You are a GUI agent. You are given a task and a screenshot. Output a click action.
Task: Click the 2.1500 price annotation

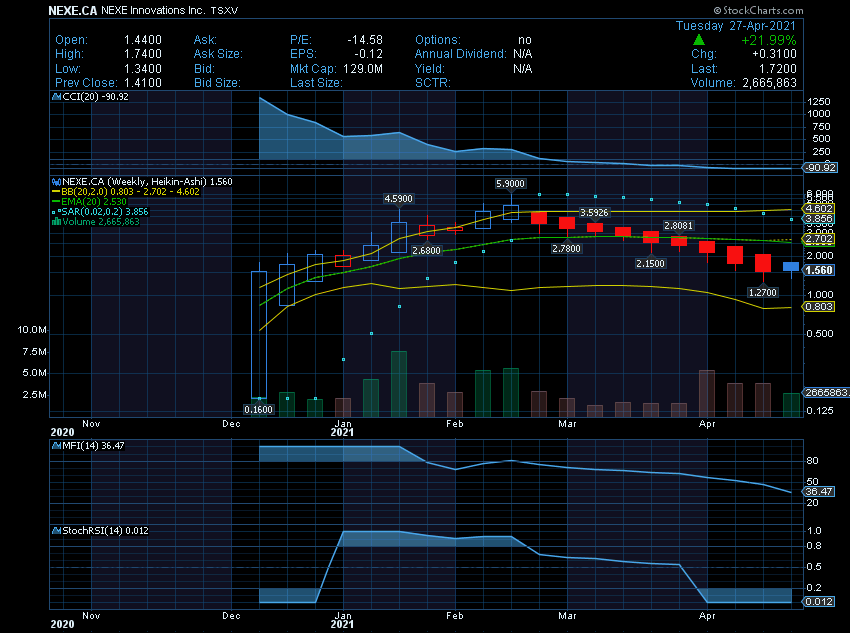tap(650, 264)
